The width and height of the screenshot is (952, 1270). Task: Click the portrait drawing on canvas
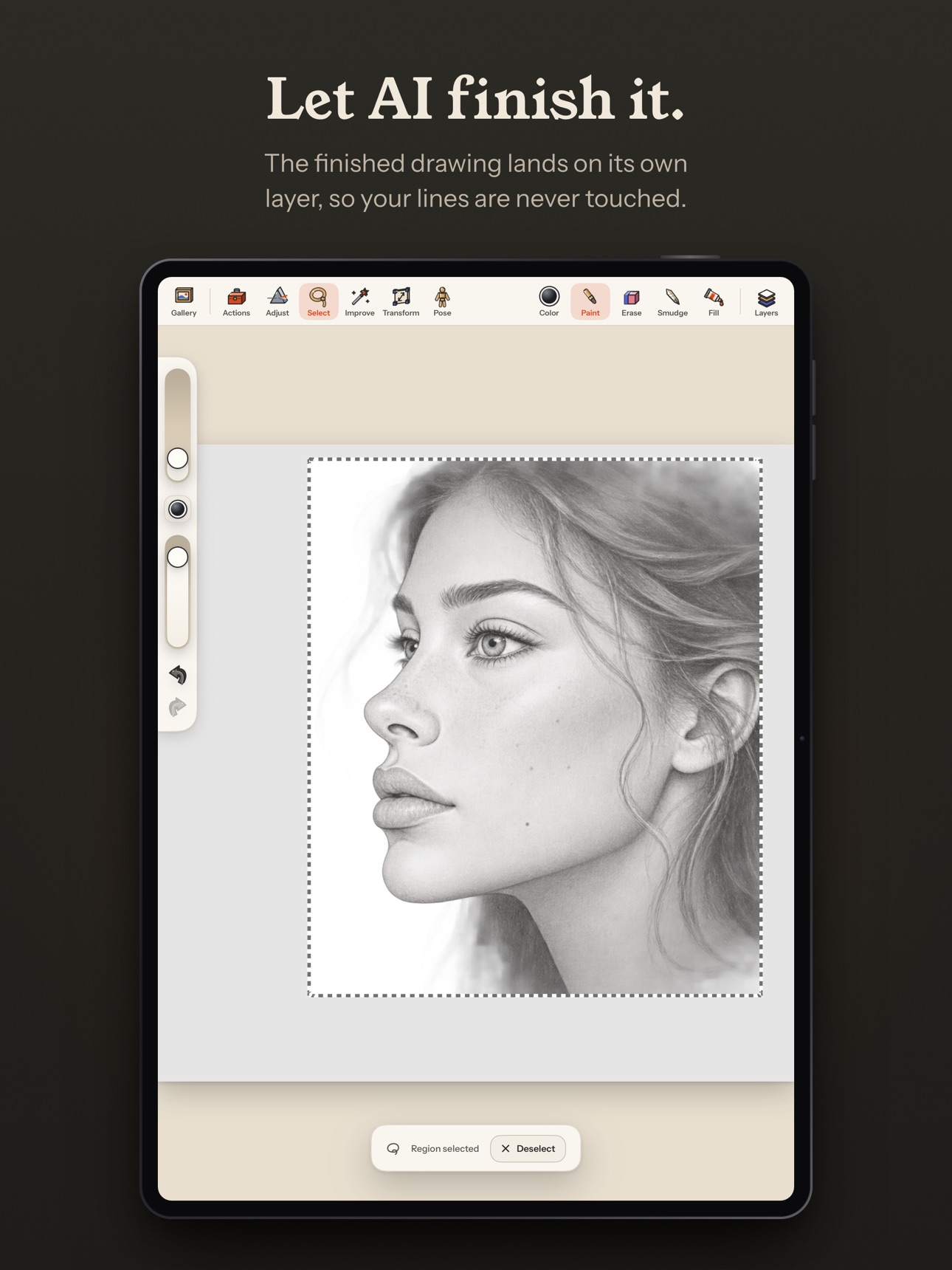(x=535, y=727)
